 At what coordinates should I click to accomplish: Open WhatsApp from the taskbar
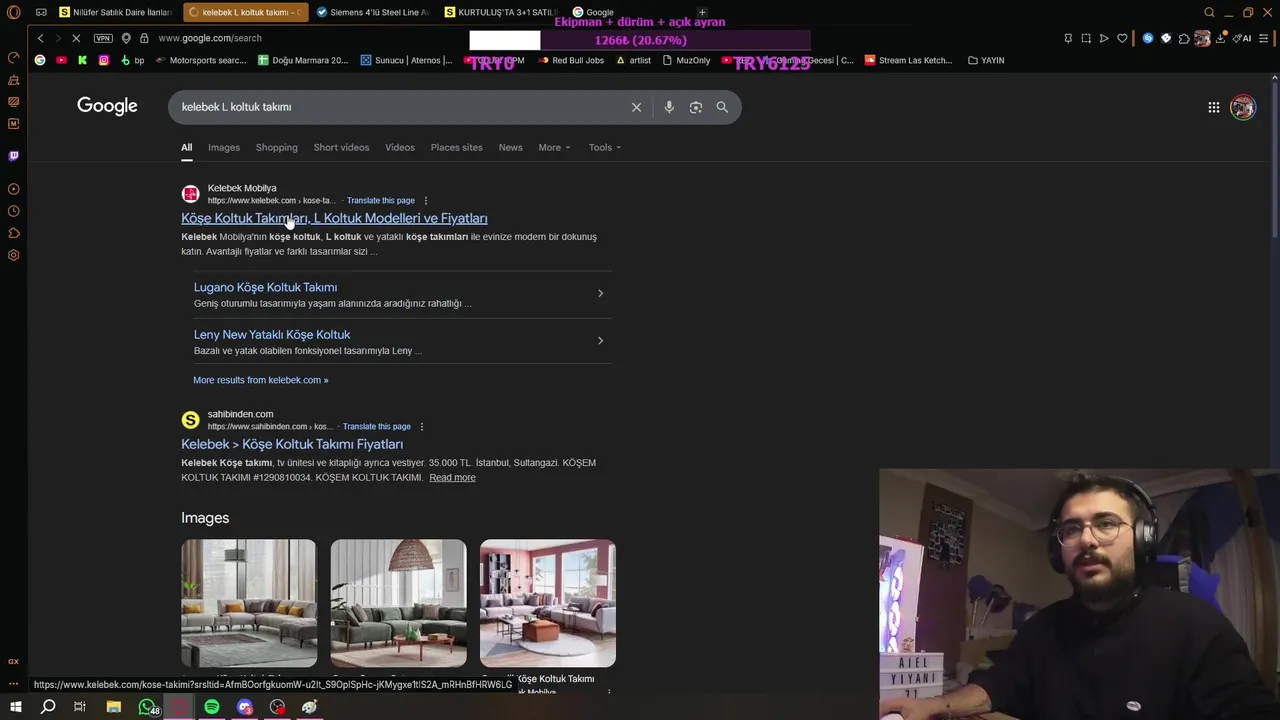click(147, 707)
